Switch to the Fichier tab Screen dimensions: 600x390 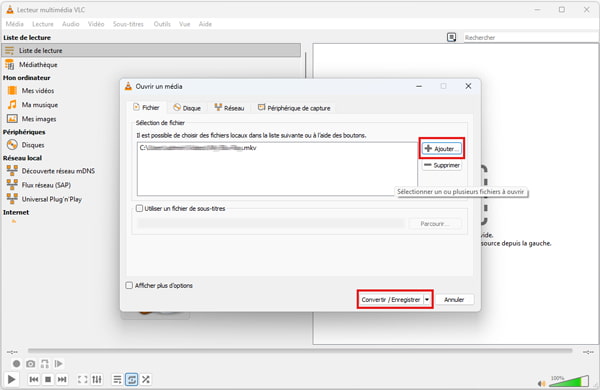tap(146, 108)
